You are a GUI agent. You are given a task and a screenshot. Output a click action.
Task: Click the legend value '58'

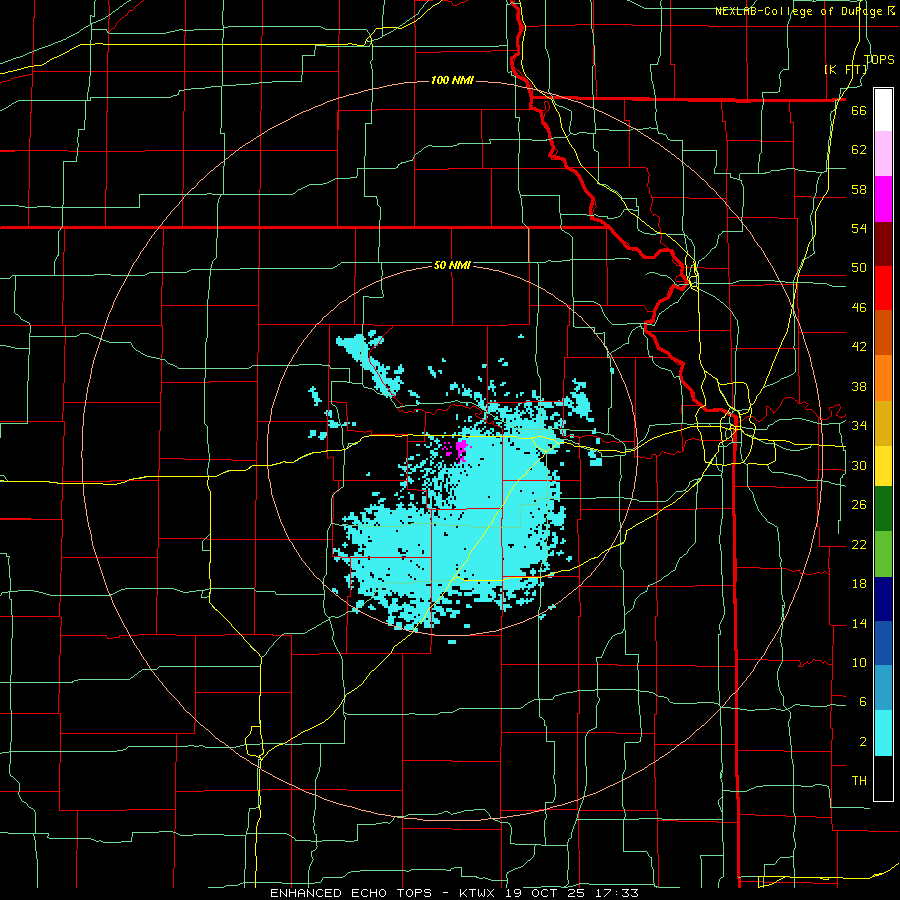[x=859, y=189]
